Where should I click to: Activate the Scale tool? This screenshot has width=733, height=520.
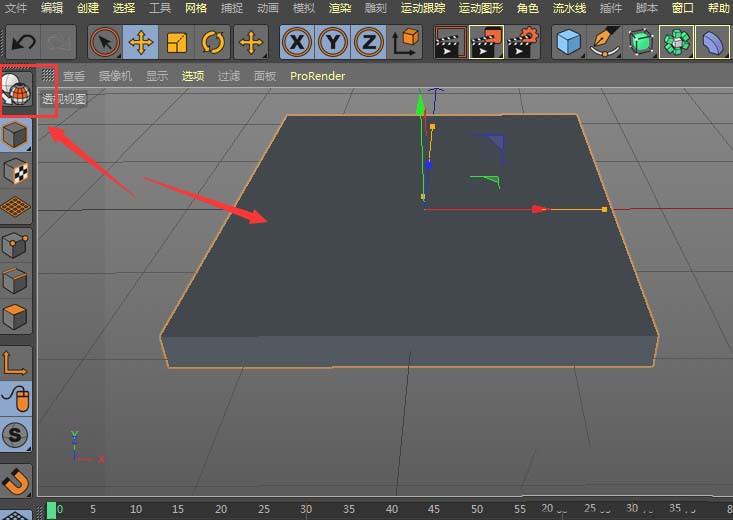pyautogui.click(x=177, y=43)
